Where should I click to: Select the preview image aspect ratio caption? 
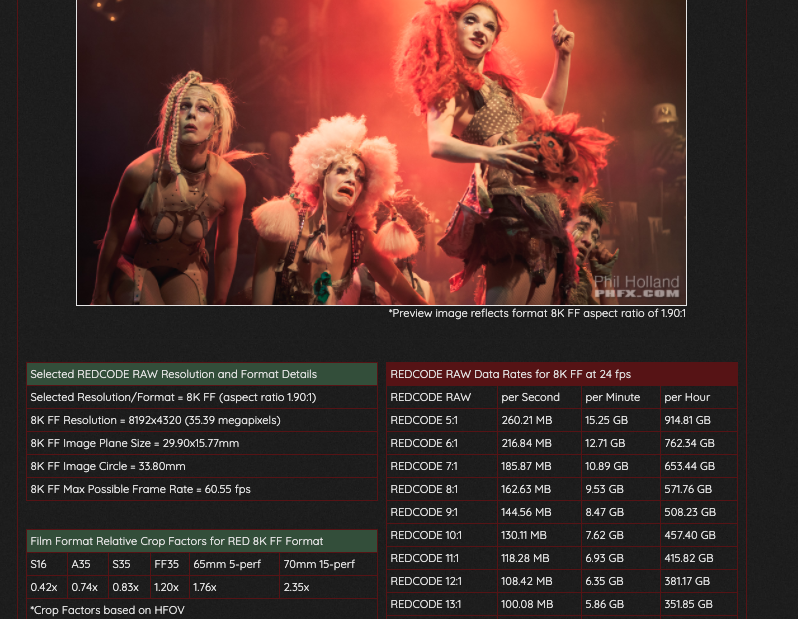[537, 314]
